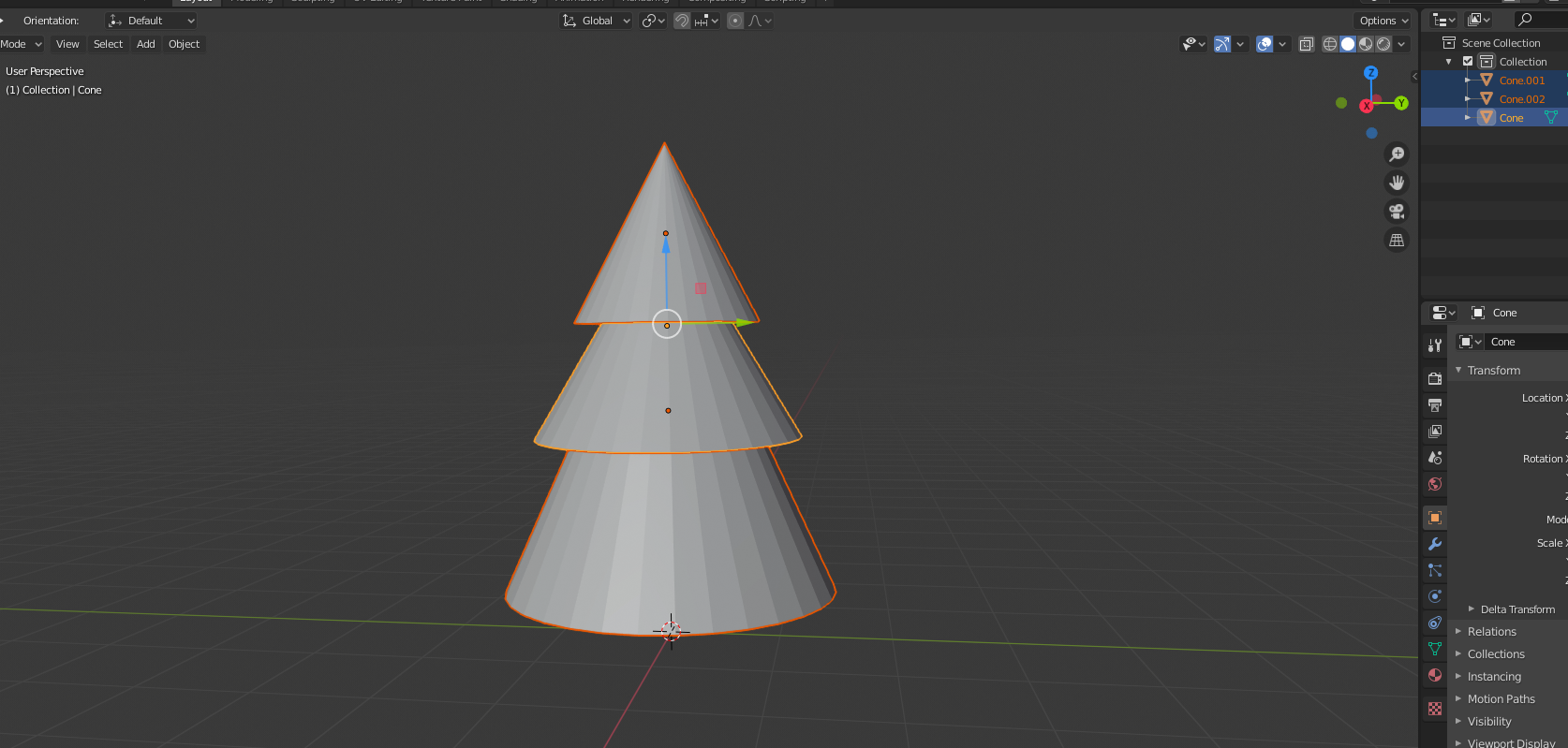Open the Object Constraints properties tab

(1435, 623)
